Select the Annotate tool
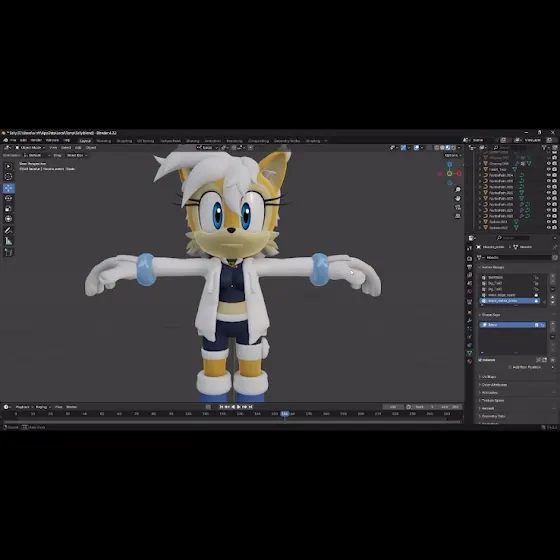The image size is (560, 560). [x=9, y=230]
